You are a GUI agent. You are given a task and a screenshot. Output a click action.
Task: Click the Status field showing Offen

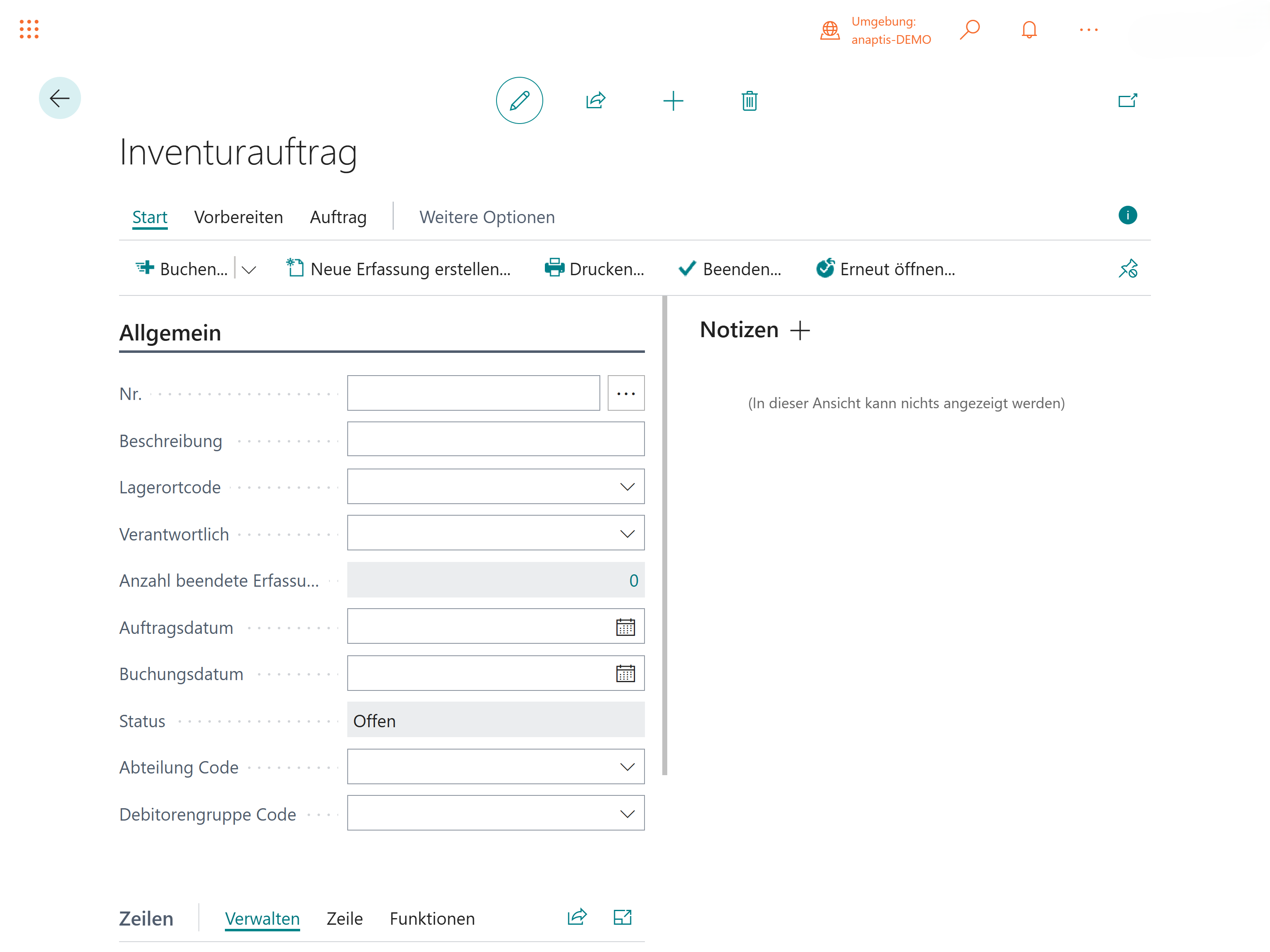point(496,720)
